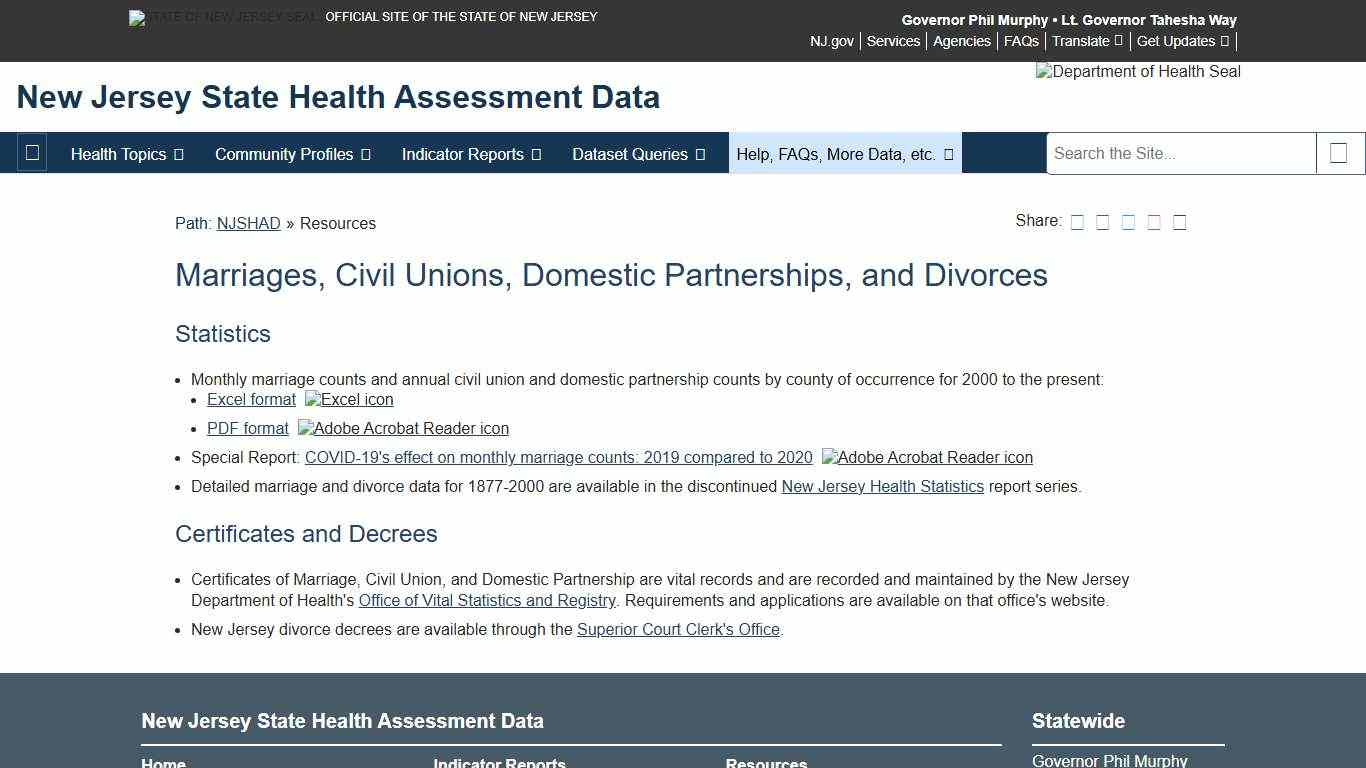Share the page via the first share icon
The image size is (1366, 768).
pos(1078,221)
